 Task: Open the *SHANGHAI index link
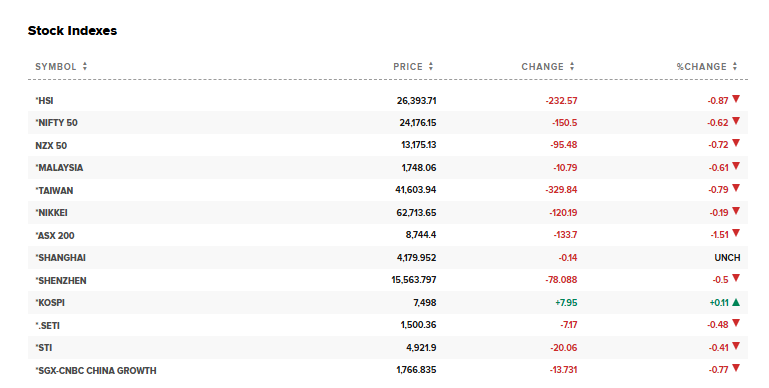point(60,258)
